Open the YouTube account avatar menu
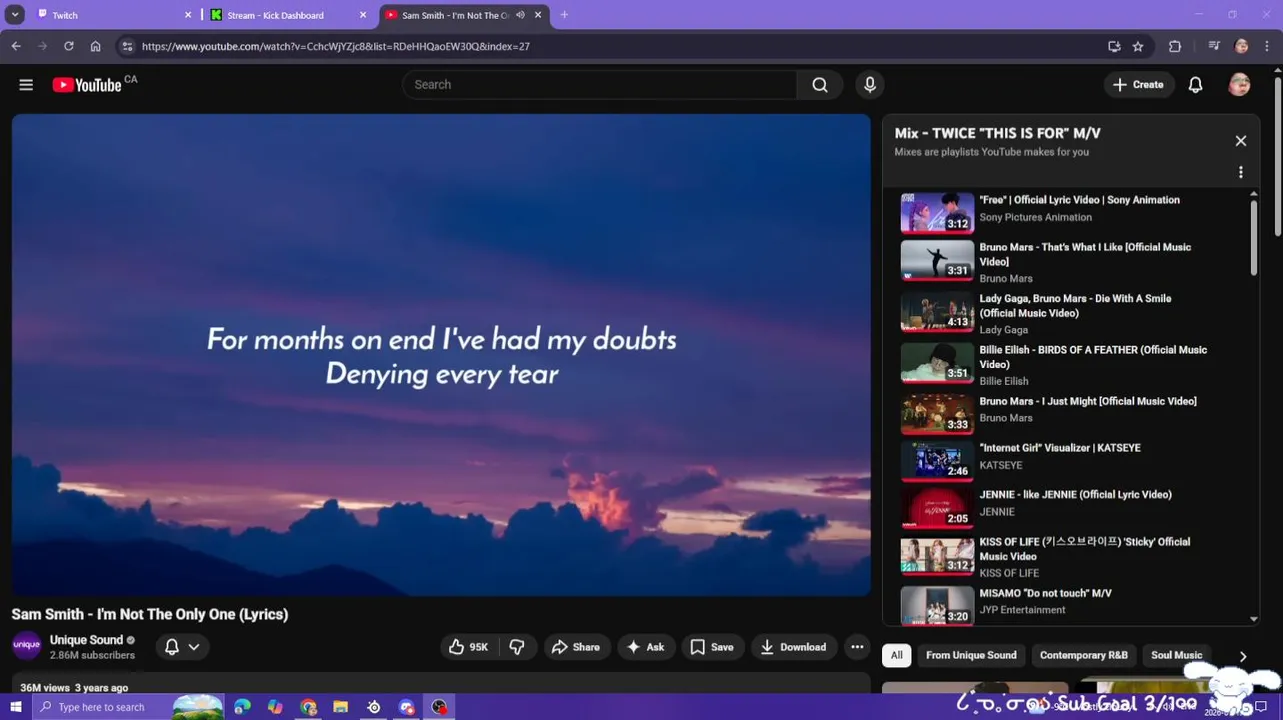Screen dimensions: 1283x720 coord(1239,85)
